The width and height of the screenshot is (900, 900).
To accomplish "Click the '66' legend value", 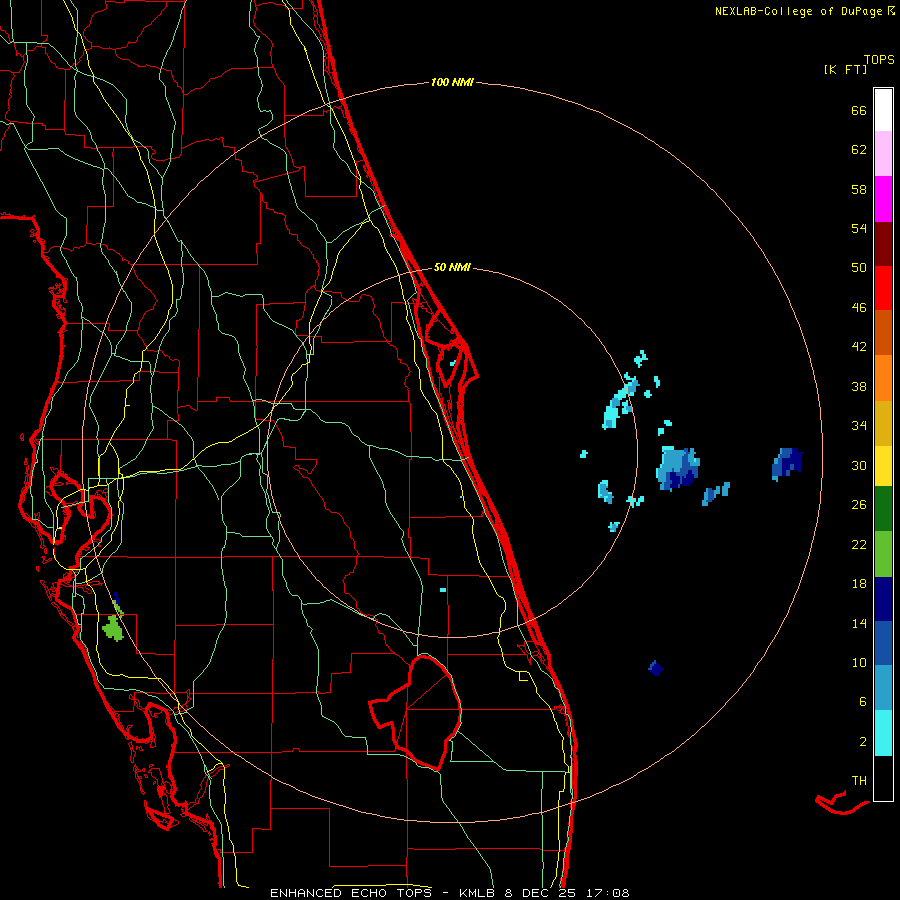I will [x=859, y=110].
